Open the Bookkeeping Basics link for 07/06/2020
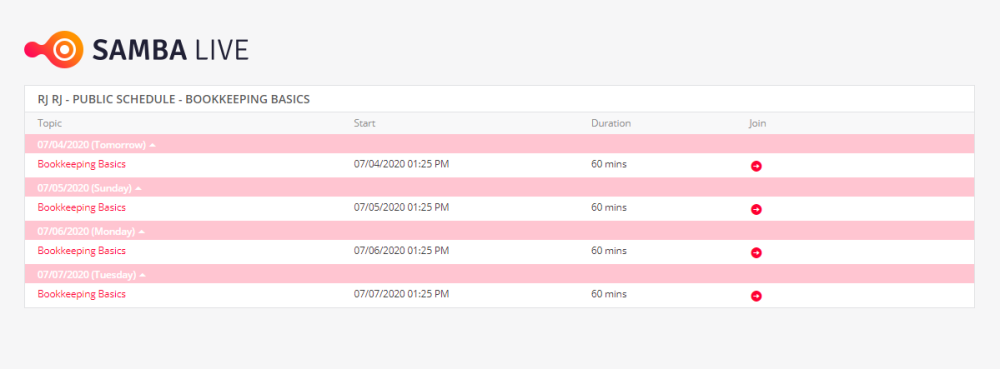The width and height of the screenshot is (1000, 369). pos(82,250)
